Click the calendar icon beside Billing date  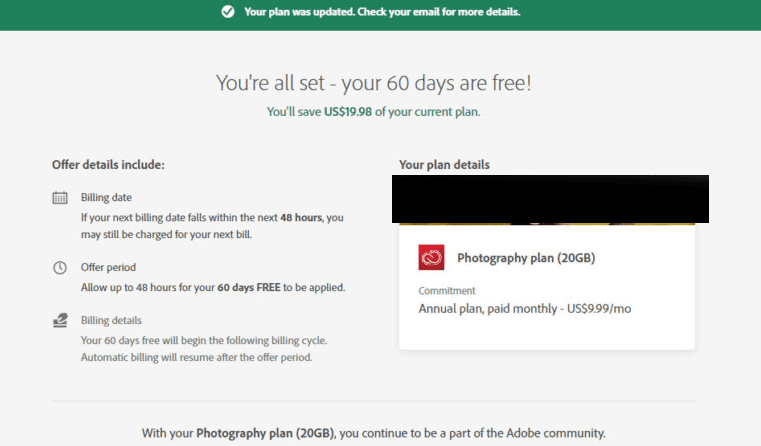(x=60, y=198)
